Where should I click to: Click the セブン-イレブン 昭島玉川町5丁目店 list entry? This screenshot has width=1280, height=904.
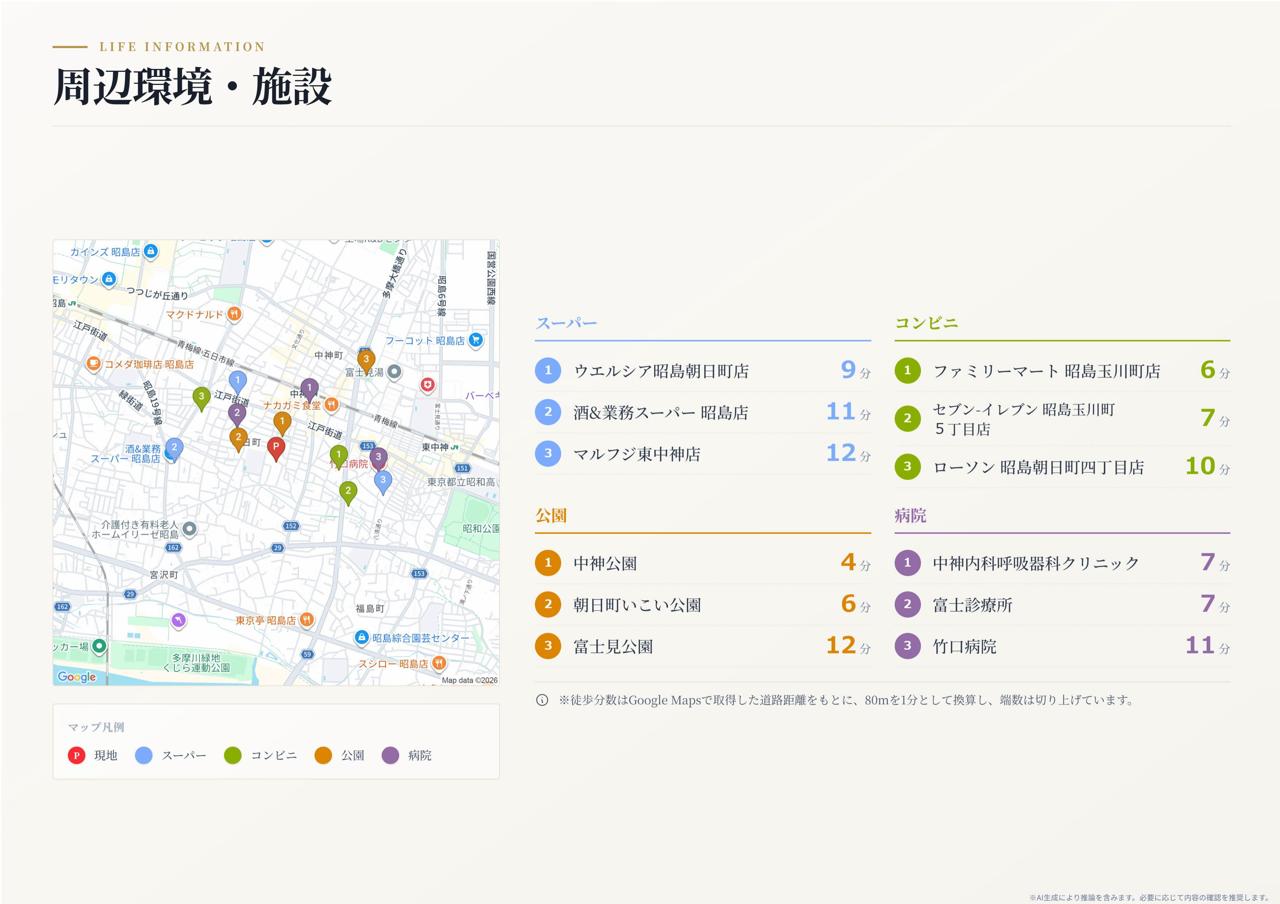point(1062,419)
